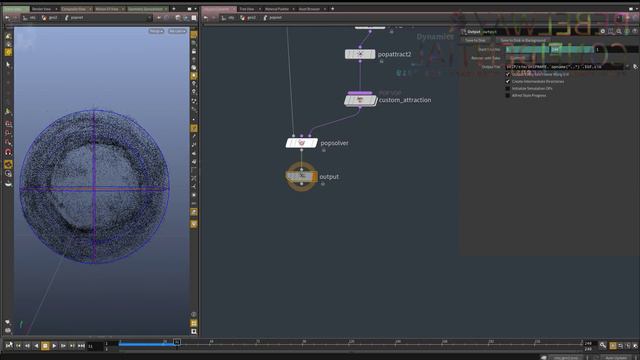Toggle Create Intermediate Directories checkbox
Image resolution: width=640 pixels, height=360 pixels.
click(x=508, y=82)
